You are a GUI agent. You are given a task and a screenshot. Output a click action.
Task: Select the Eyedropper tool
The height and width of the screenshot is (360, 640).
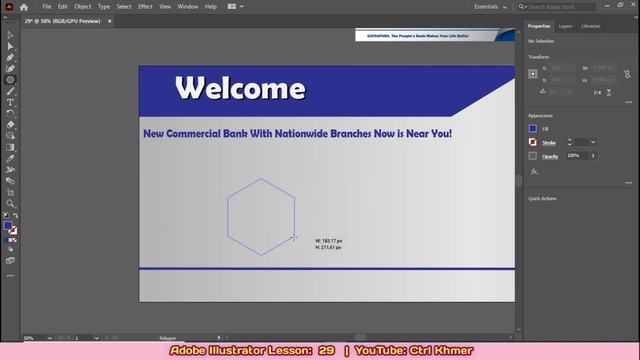tap(10, 158)
